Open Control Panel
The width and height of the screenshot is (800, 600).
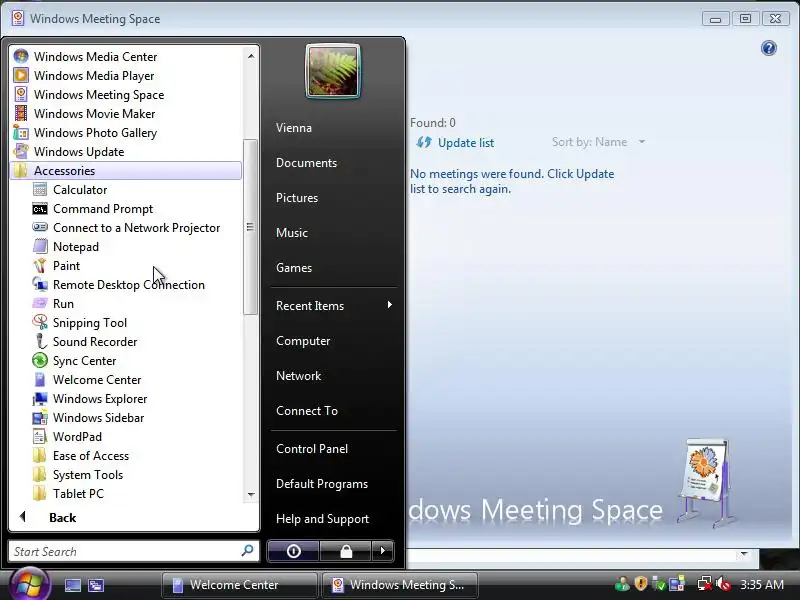click(x=312, y=449)
